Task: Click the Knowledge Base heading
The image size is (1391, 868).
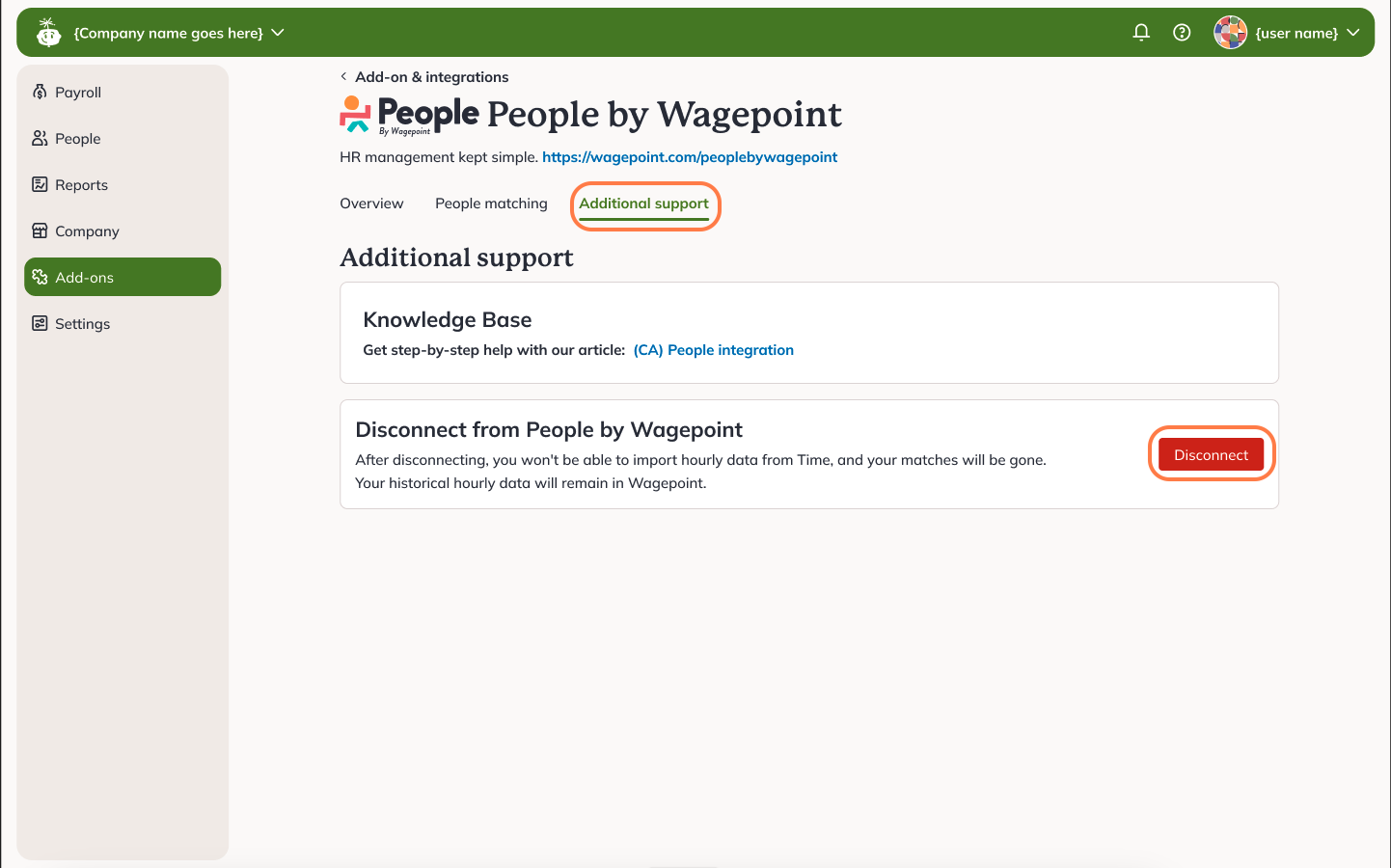Action: (448, 319)
